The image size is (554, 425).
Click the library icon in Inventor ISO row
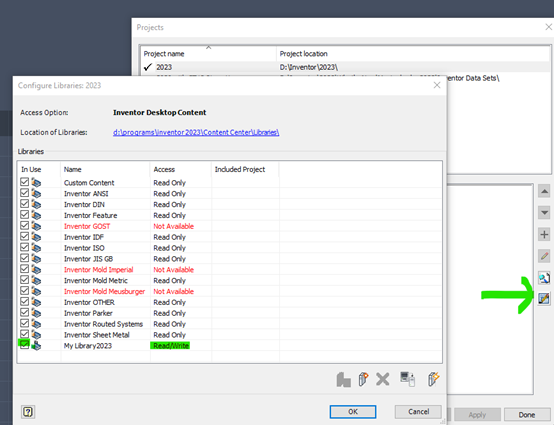(36, 248)
